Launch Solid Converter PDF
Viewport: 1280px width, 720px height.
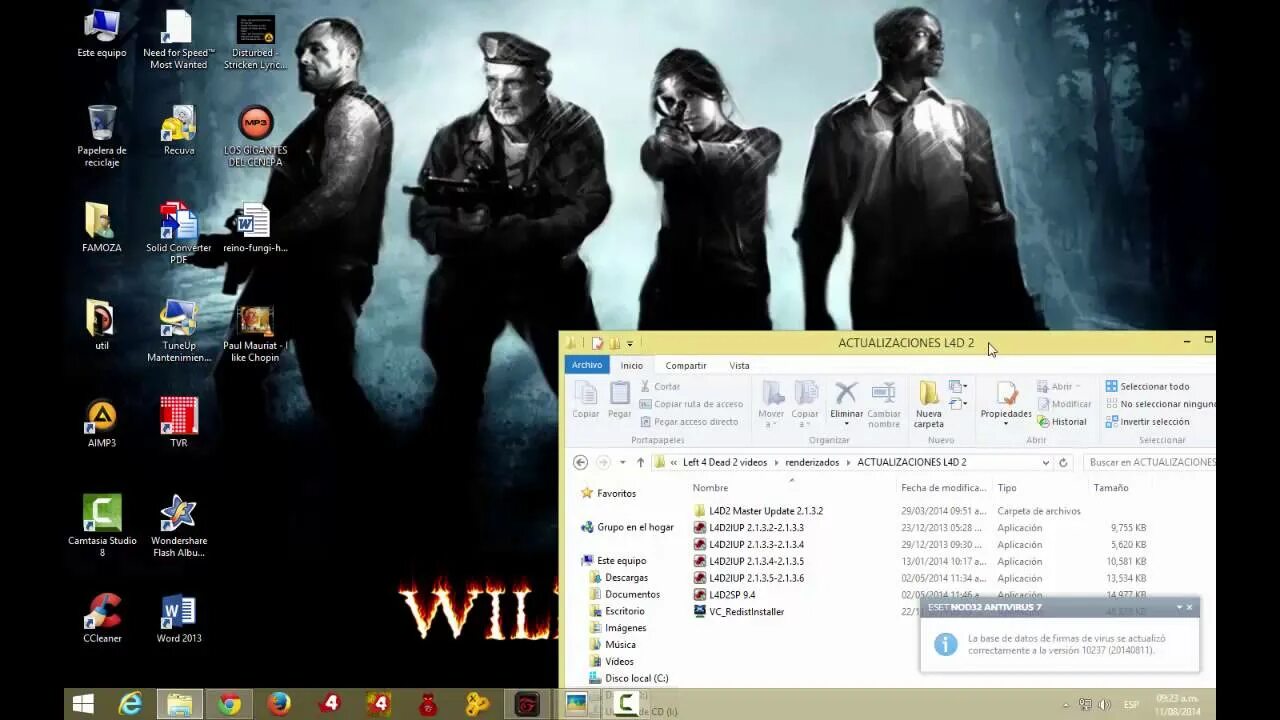pos(179,234)
